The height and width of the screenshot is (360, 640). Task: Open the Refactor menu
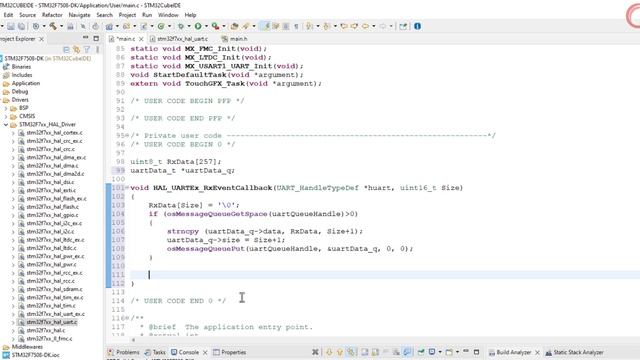click(52, 15)
